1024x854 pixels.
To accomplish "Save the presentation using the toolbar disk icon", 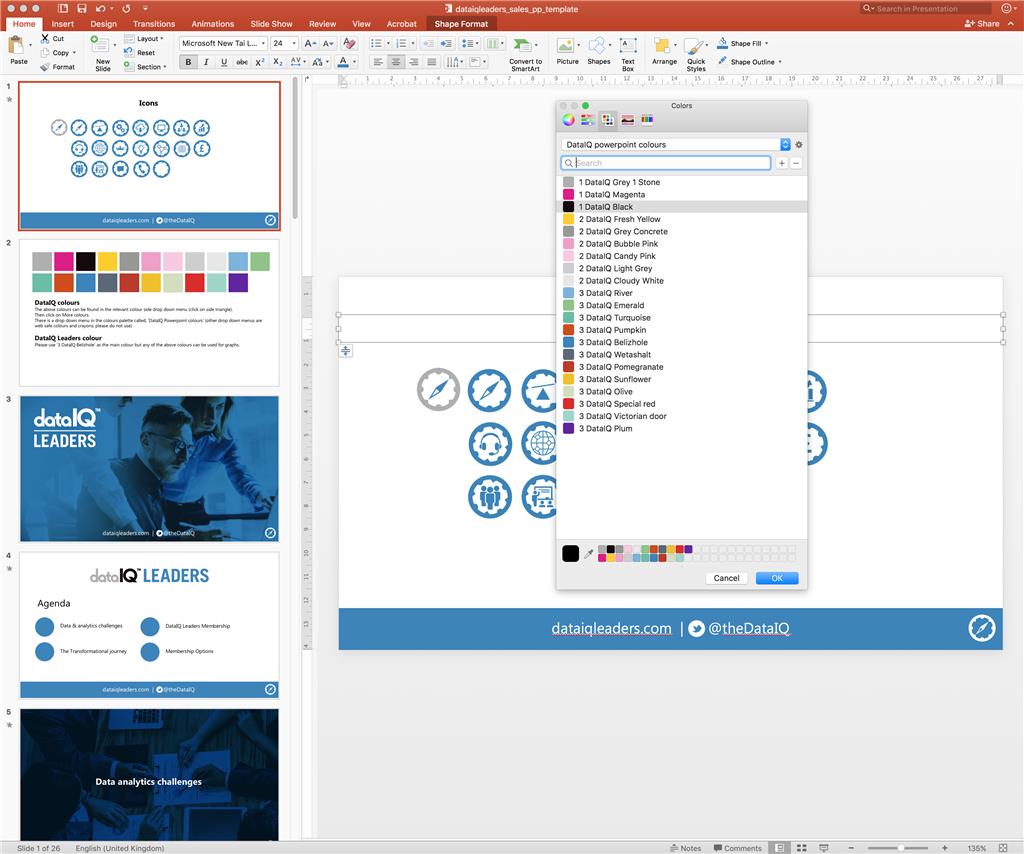I will point(82,8).
